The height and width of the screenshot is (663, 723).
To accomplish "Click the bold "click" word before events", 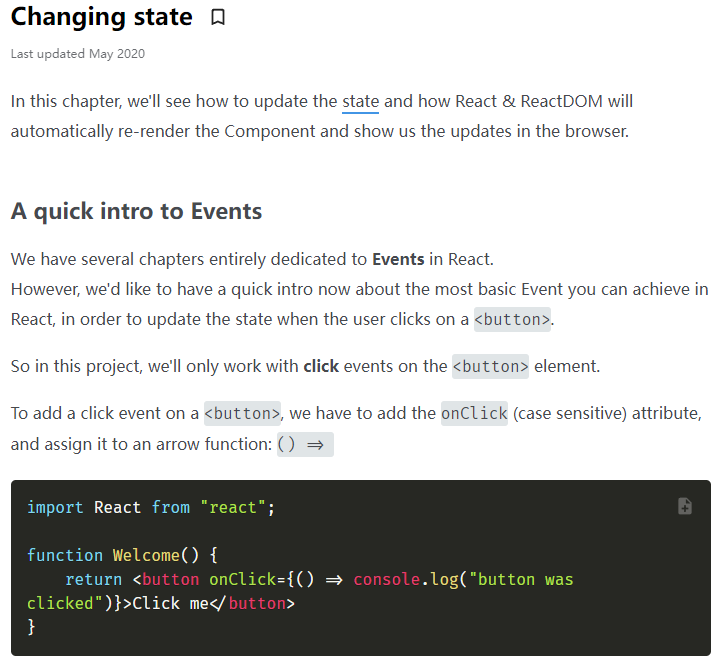I will (321, 366).
